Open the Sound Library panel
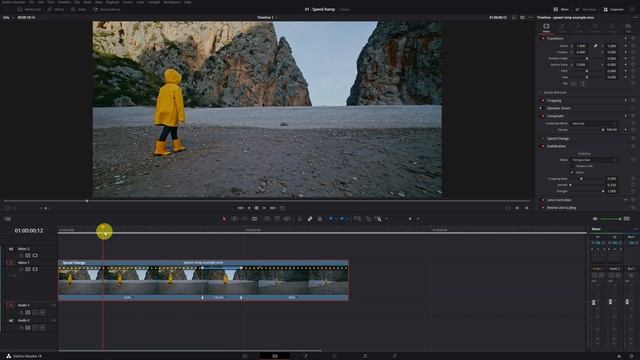The width and height of the screenshot is (640, 360). pyautogui.click(x=106, y=9)
